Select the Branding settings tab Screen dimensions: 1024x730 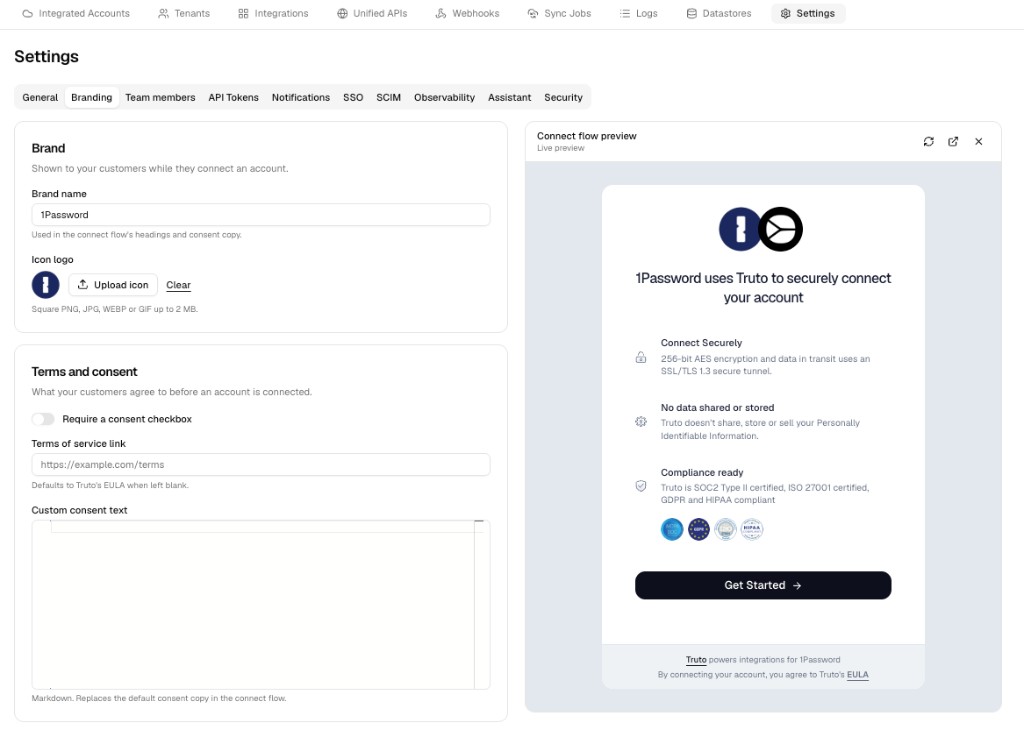click(91, 97)
